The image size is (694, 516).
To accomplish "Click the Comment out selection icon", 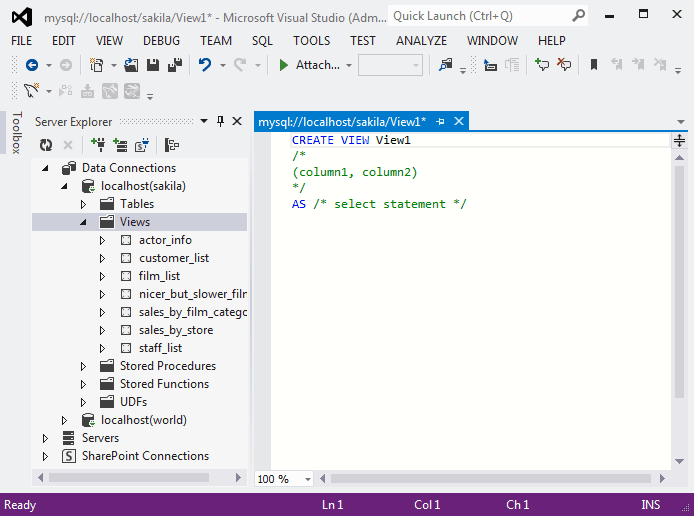I will (x=542, y=65).
